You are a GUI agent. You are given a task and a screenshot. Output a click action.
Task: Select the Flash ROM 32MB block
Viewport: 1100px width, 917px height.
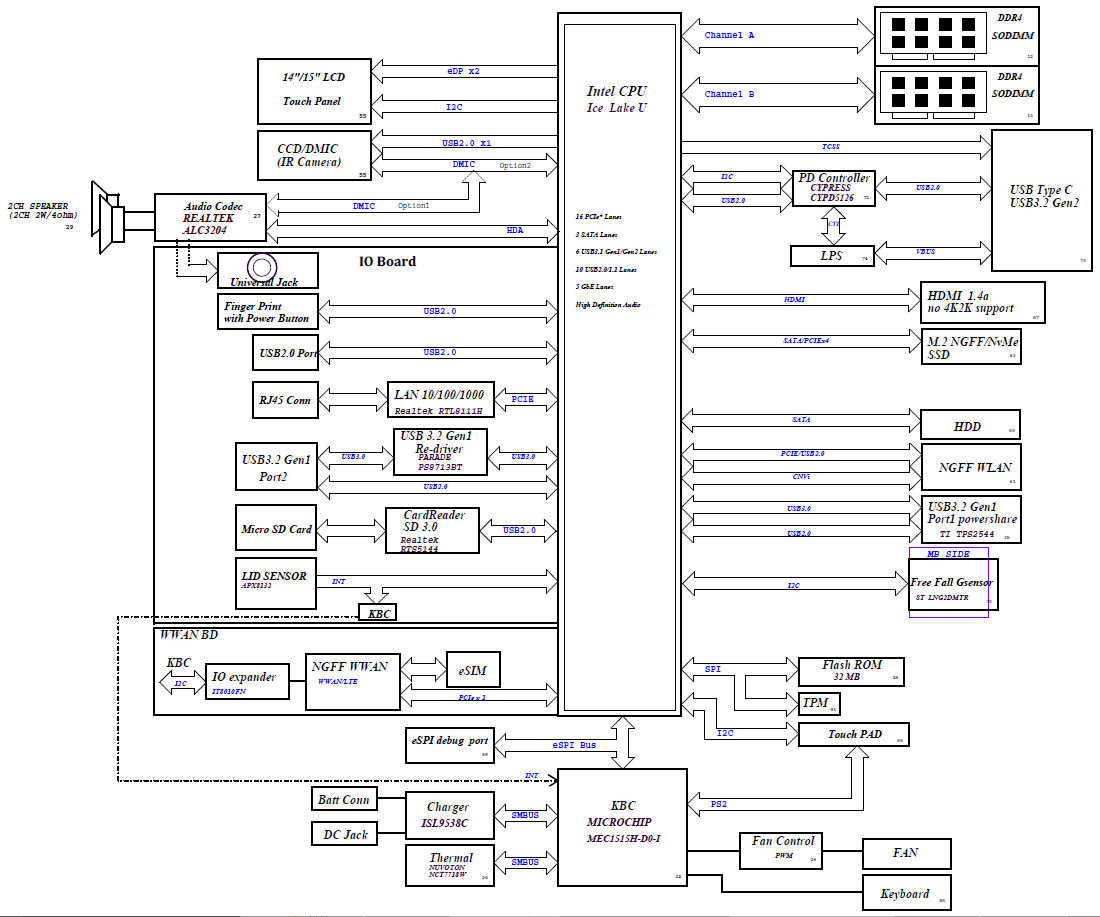[x=851, y=671]
